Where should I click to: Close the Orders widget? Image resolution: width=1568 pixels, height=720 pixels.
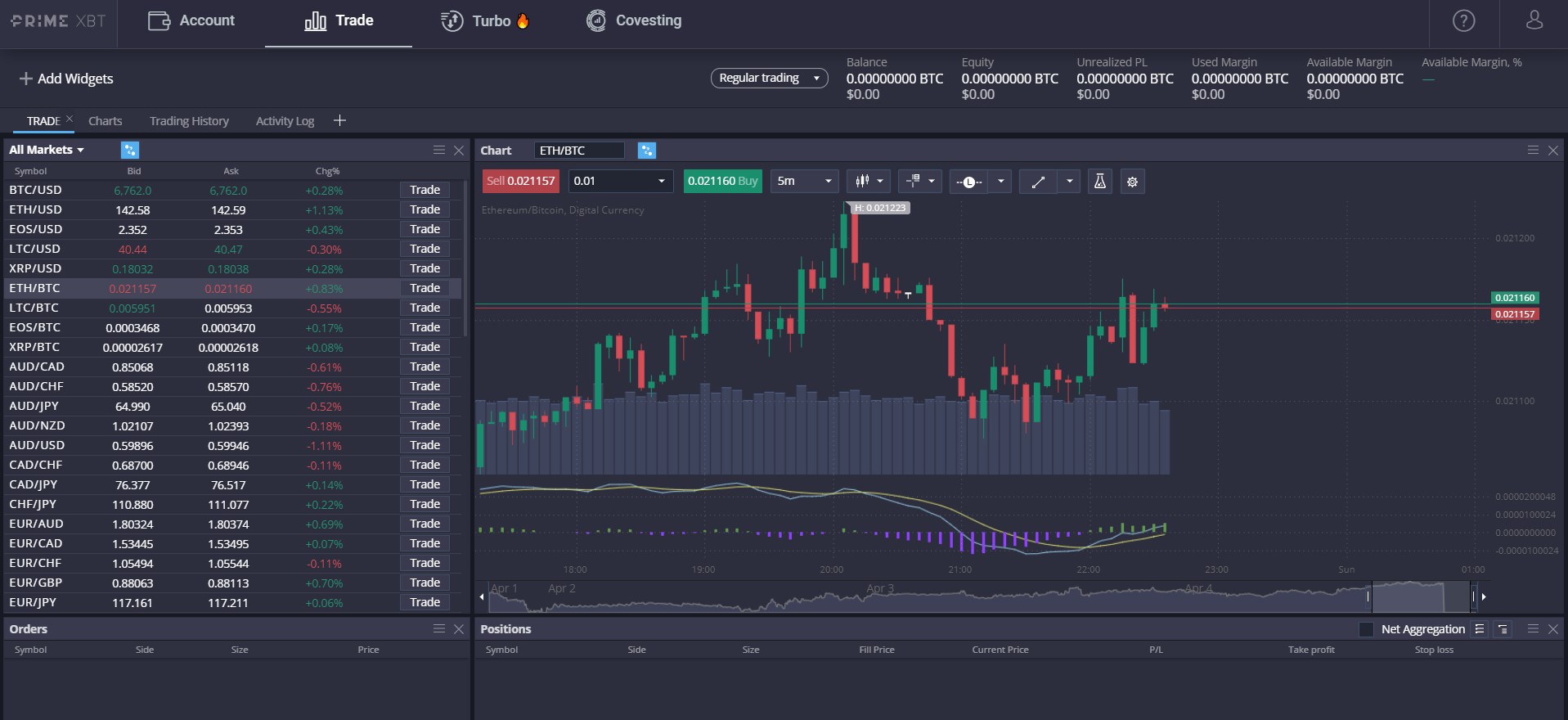[459, 628]
